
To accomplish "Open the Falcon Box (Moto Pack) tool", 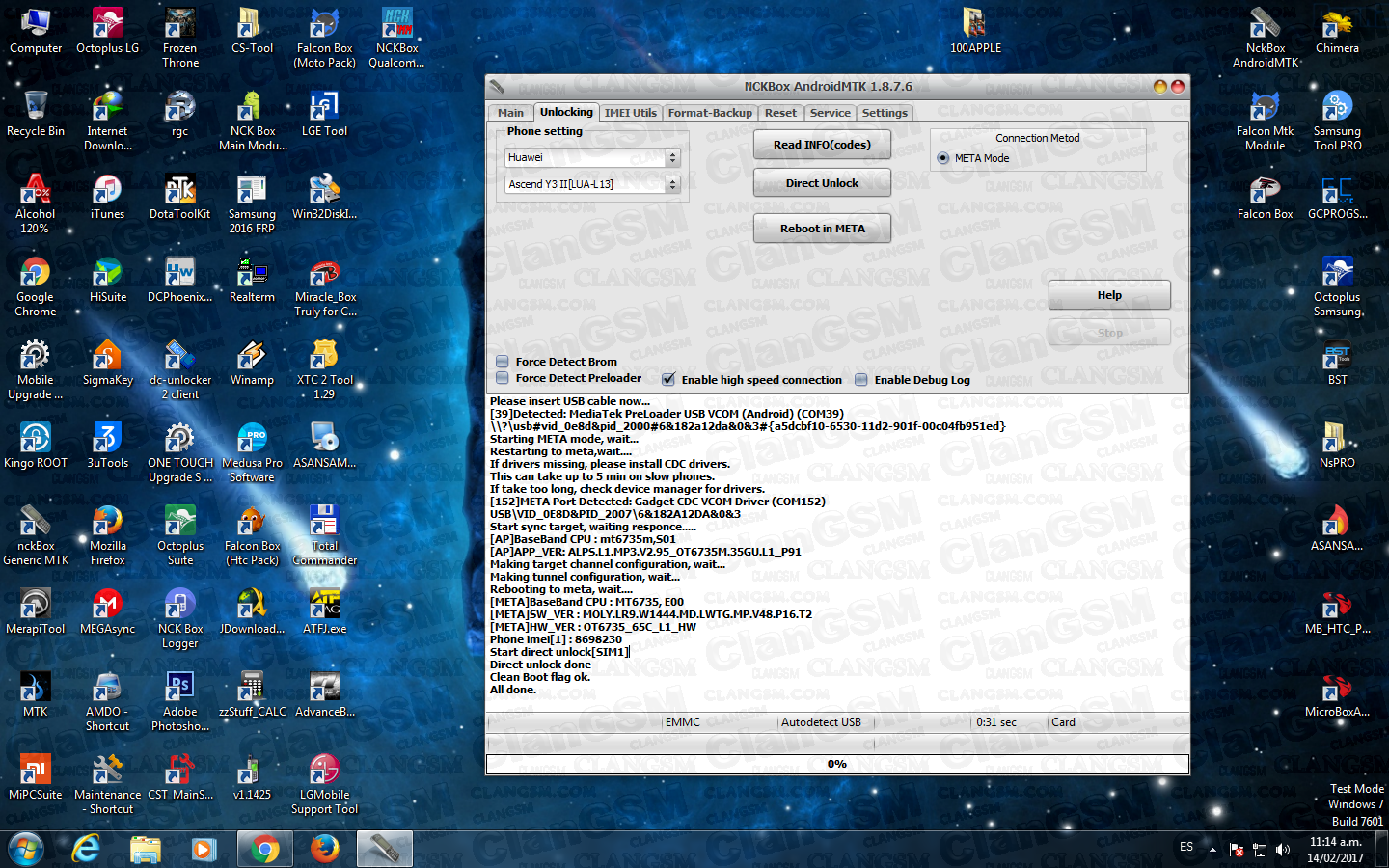I will [324, 29].
